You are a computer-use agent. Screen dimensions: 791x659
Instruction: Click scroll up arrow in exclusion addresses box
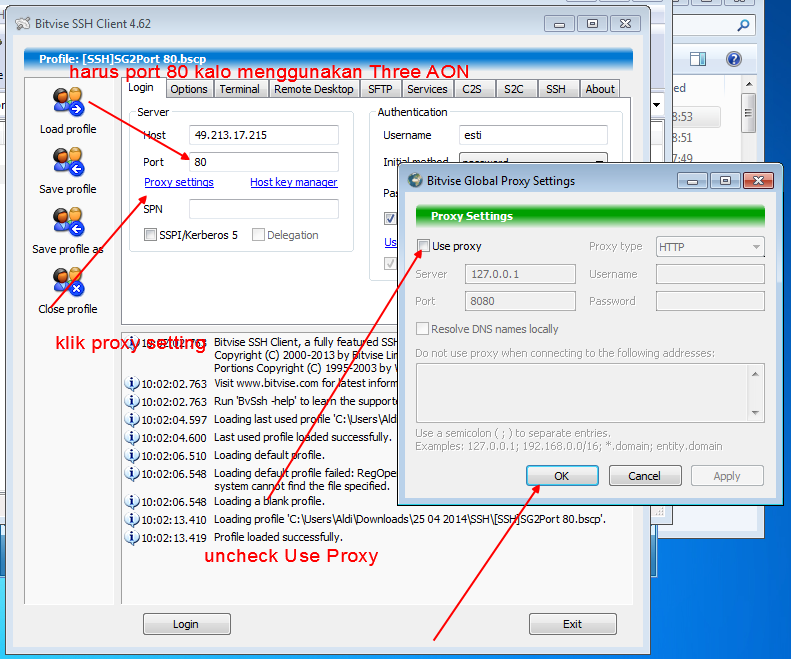(755, 374)
